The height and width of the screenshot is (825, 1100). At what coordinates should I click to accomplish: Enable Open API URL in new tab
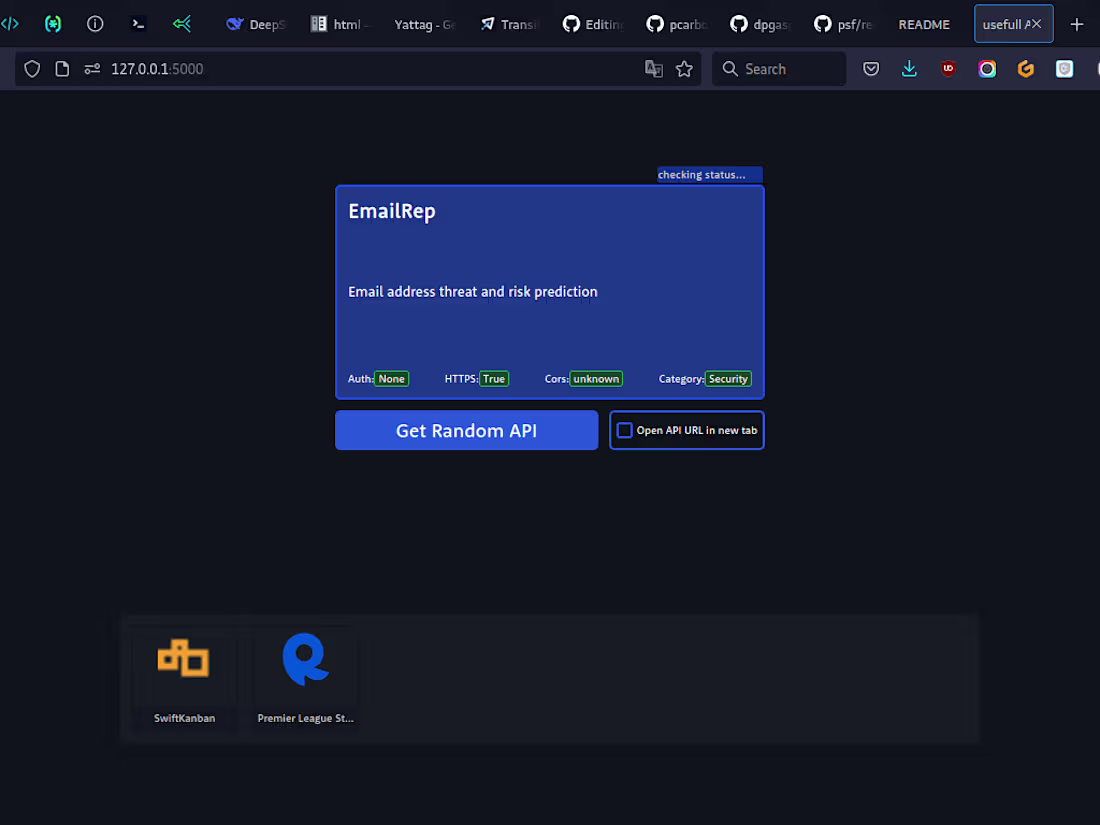tap(624, 429)
